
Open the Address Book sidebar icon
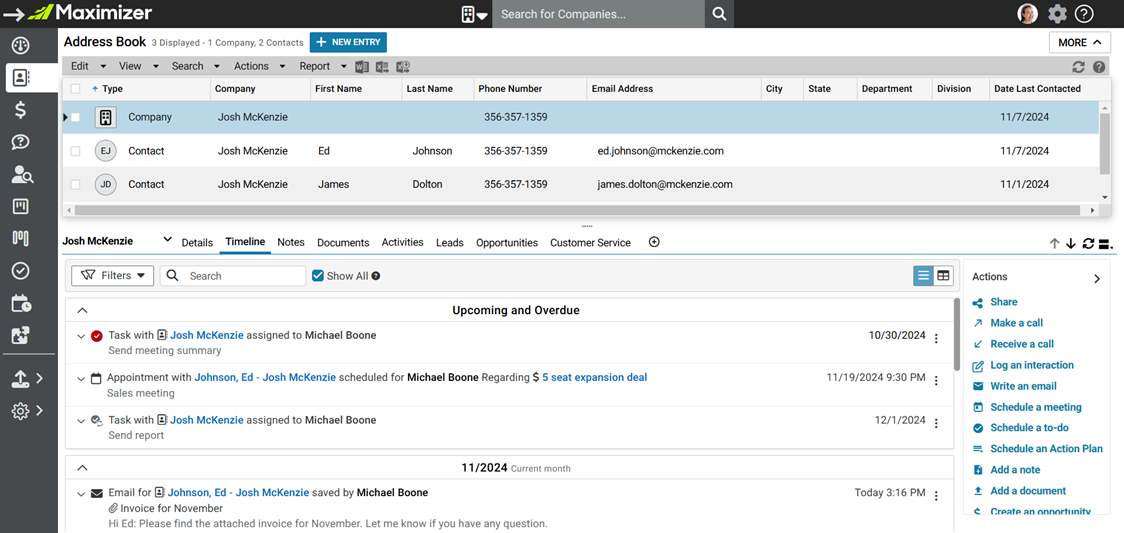(x=21, y=77)
